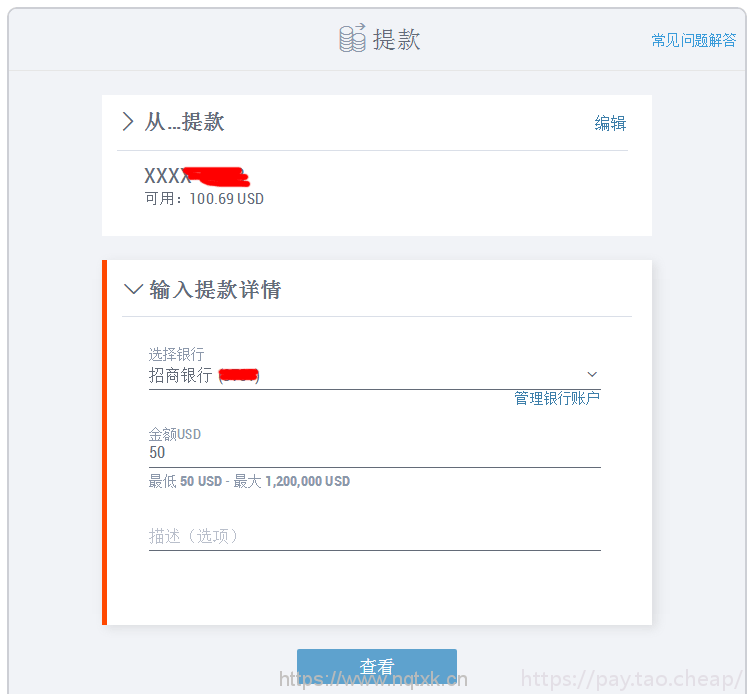Click the 金额USD amount input field
751x694 pixels.
[x=374, y=453]
